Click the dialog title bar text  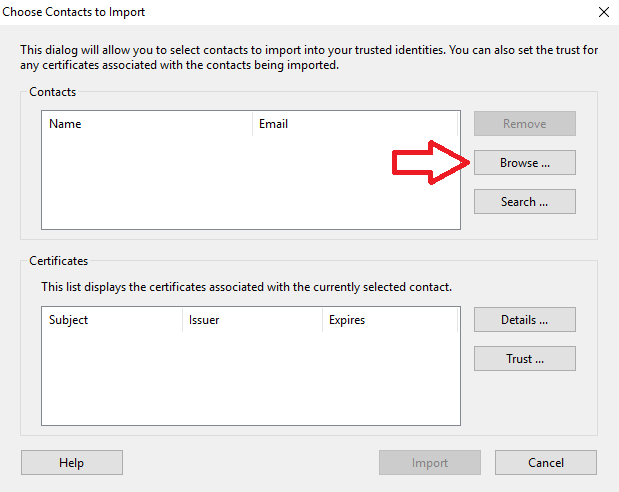pos(73,12)
